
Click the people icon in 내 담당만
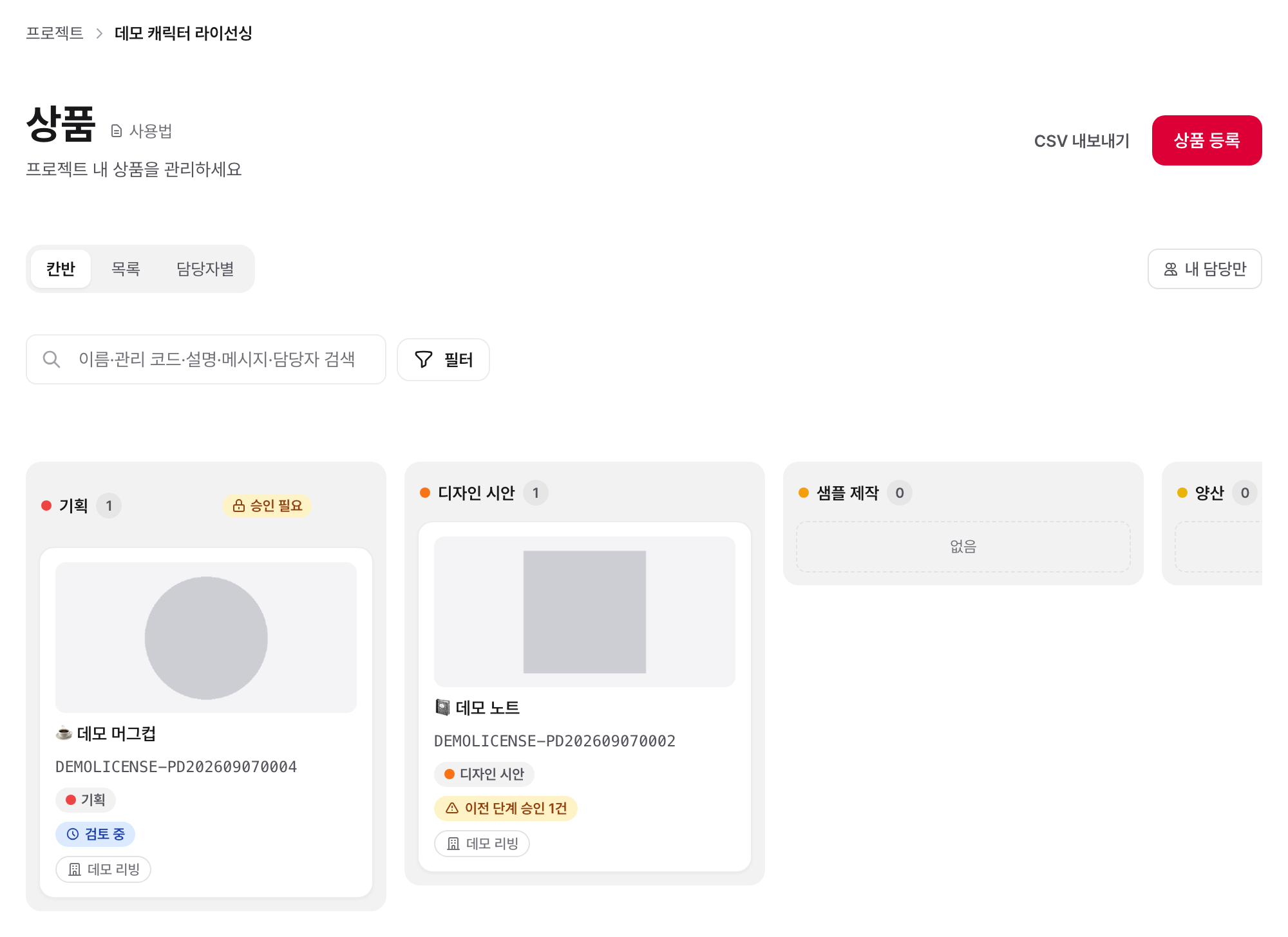coord(1171,269)
